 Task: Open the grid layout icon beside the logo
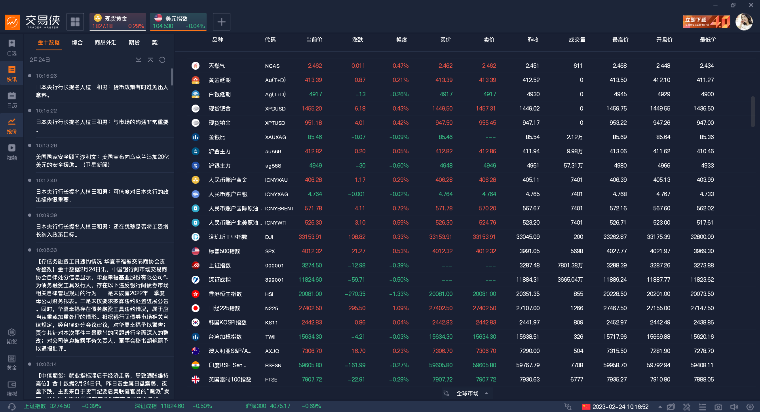[75, 22]
